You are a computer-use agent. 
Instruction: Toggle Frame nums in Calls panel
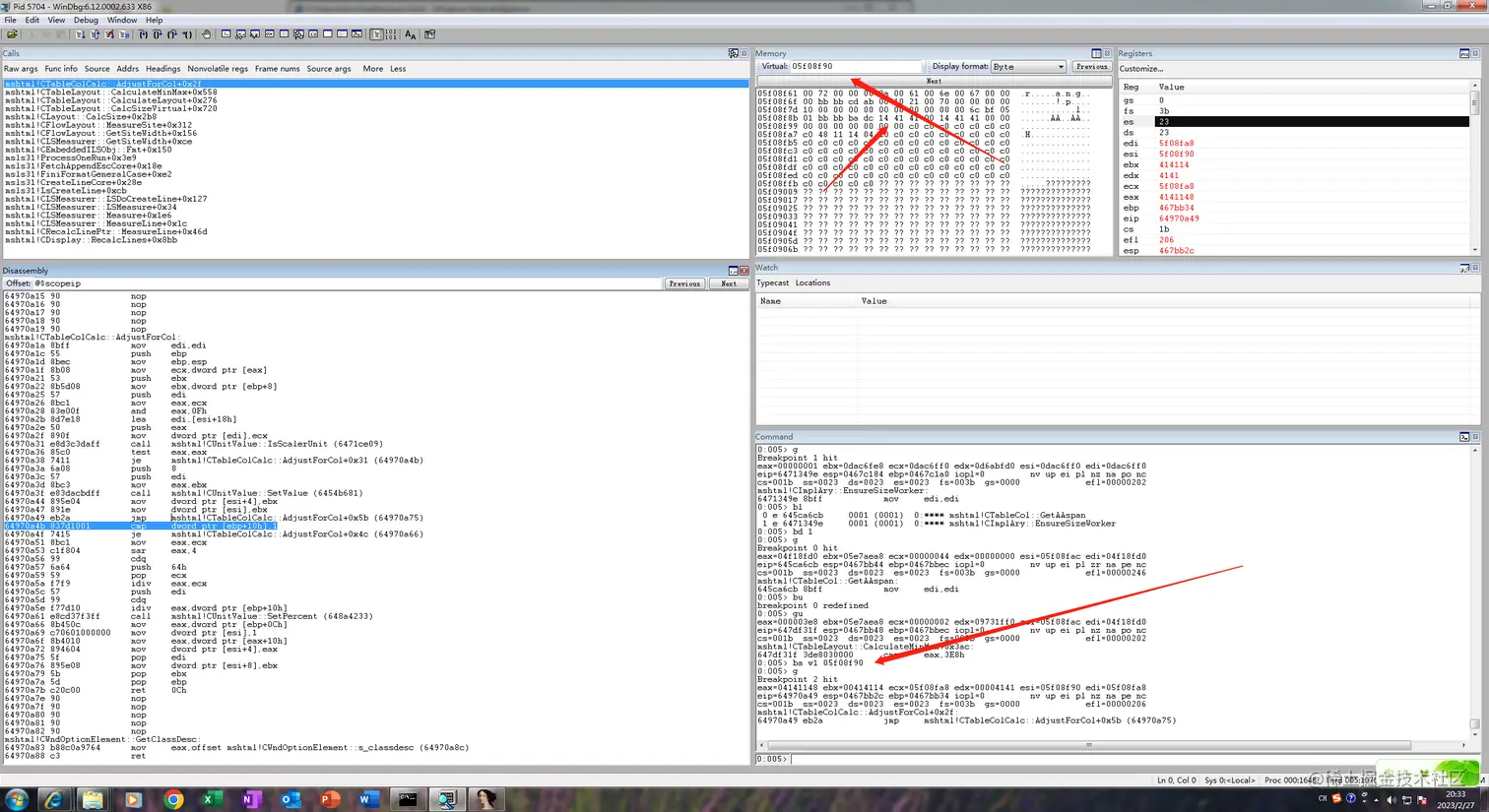click(x=278, y=69)
